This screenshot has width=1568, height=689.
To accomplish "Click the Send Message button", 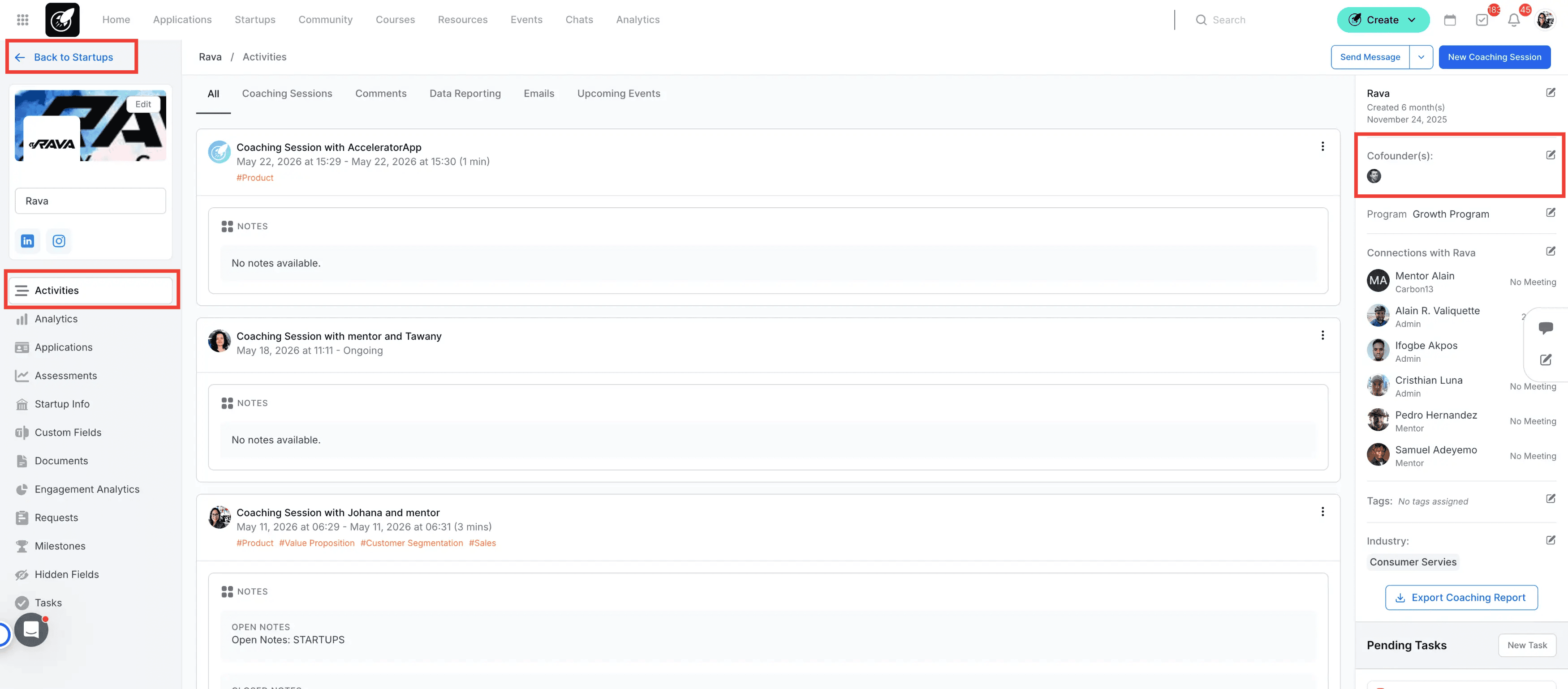I will [1370, 57].
